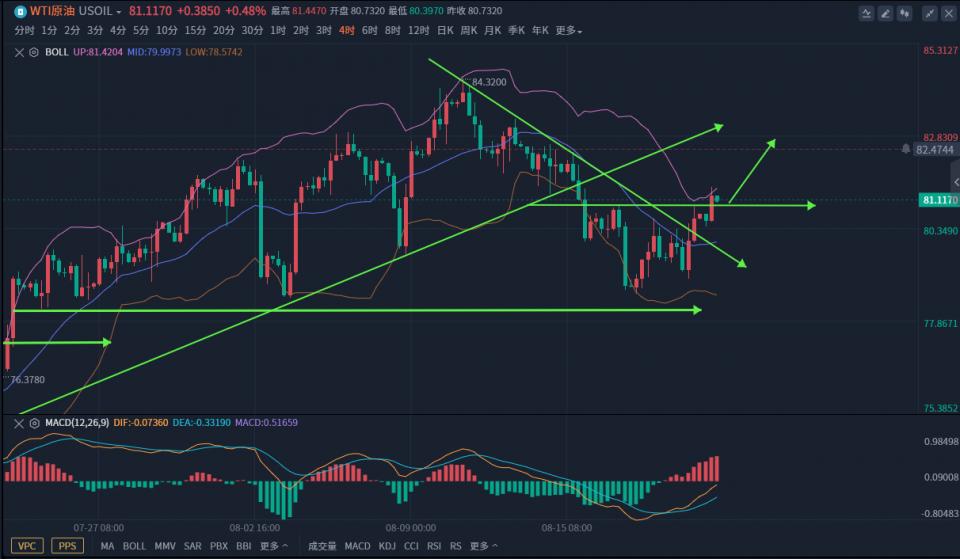This screenshot has width=960, height=559.
Task: Enable the PBX main indicator
Action: [219, 546]
